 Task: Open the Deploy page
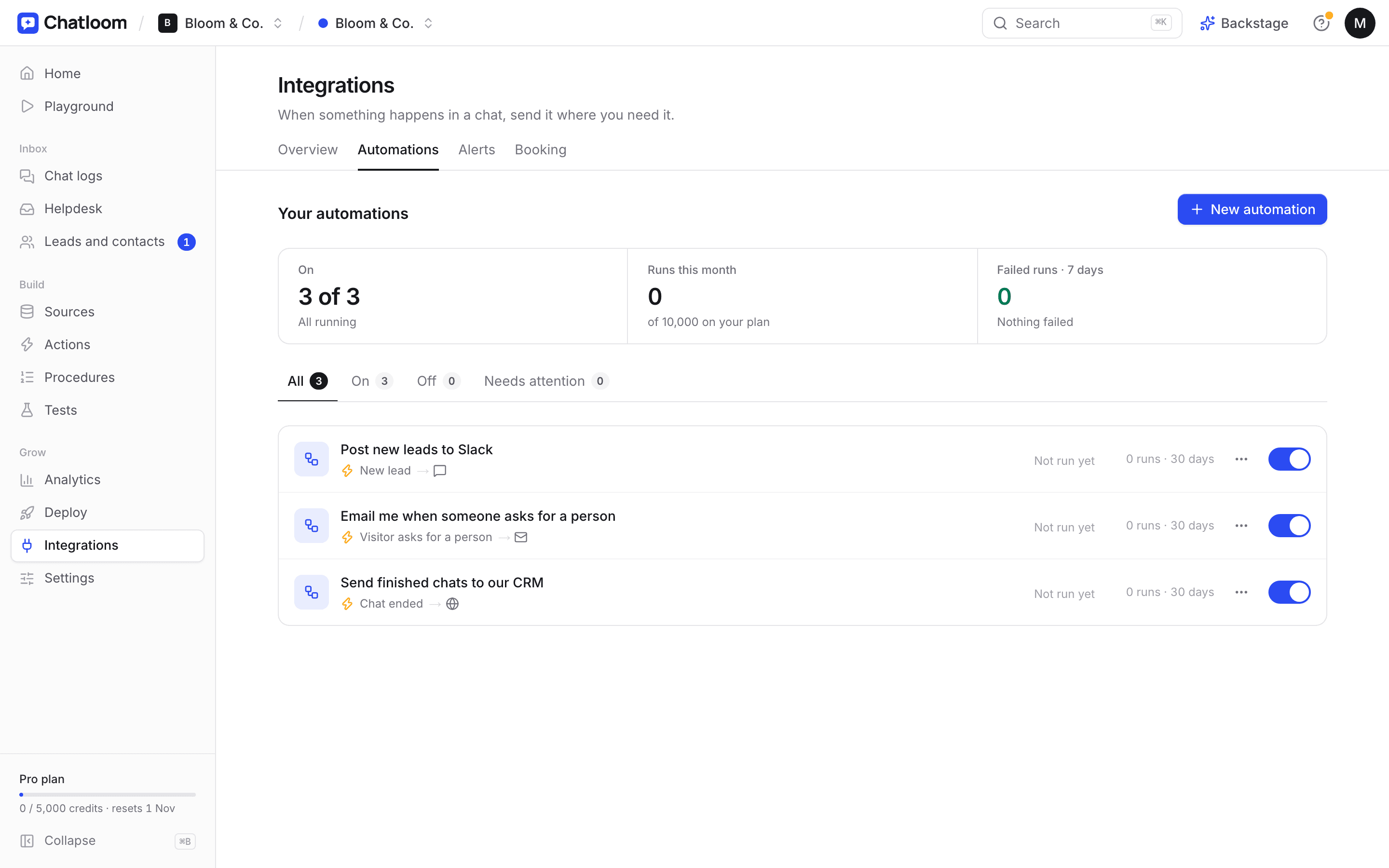tap(108, 512)
